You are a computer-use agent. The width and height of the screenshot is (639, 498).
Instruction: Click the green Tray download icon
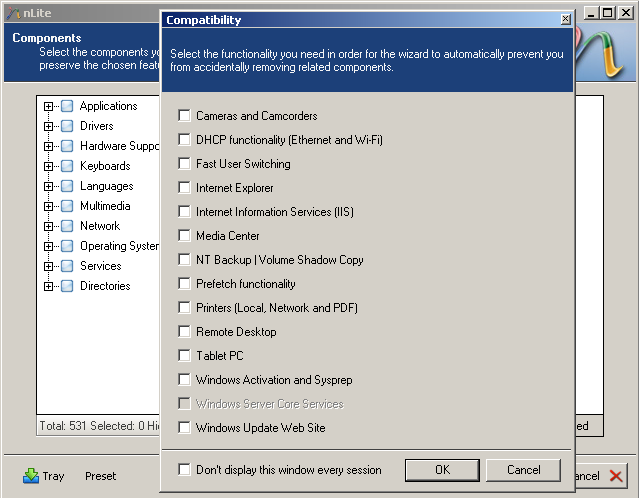[30, 476]
